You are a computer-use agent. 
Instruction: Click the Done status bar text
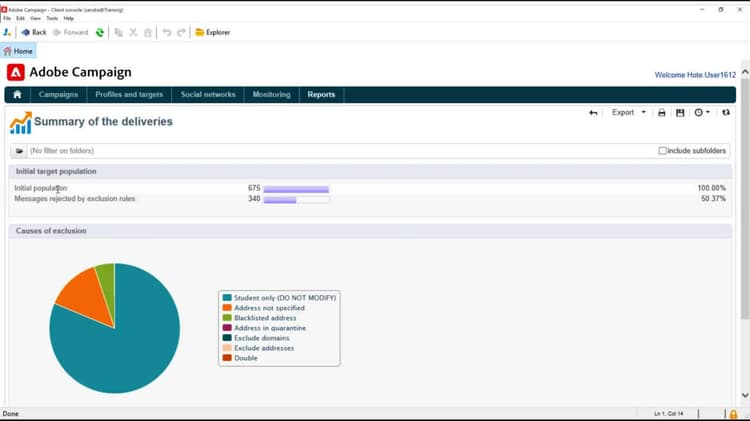11,414
